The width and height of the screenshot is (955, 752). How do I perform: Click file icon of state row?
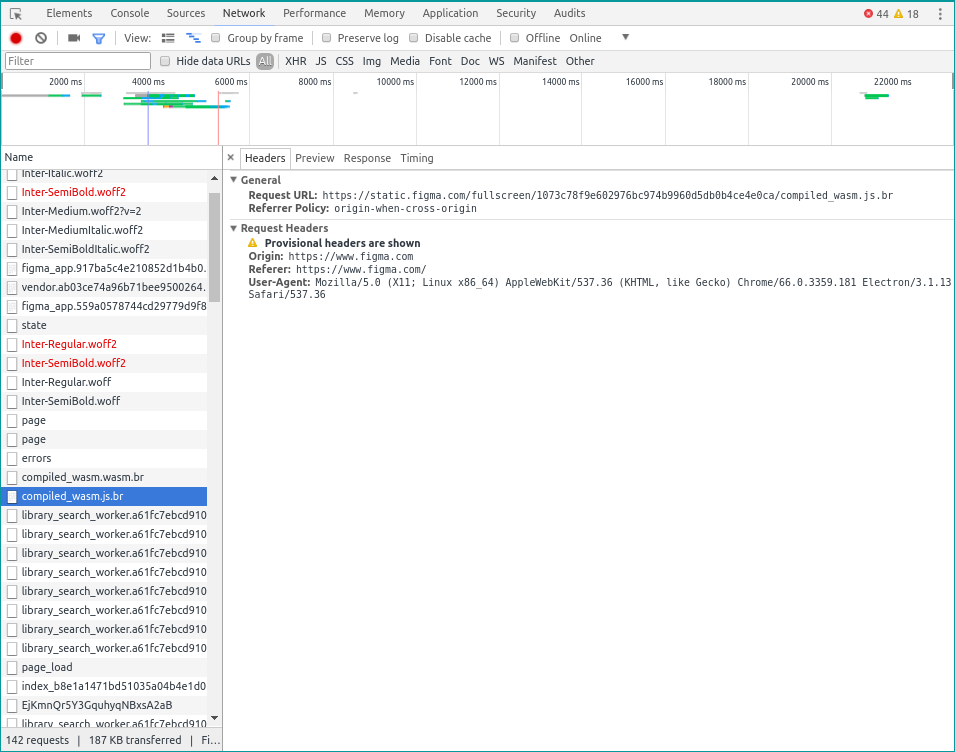click(12, 325)
